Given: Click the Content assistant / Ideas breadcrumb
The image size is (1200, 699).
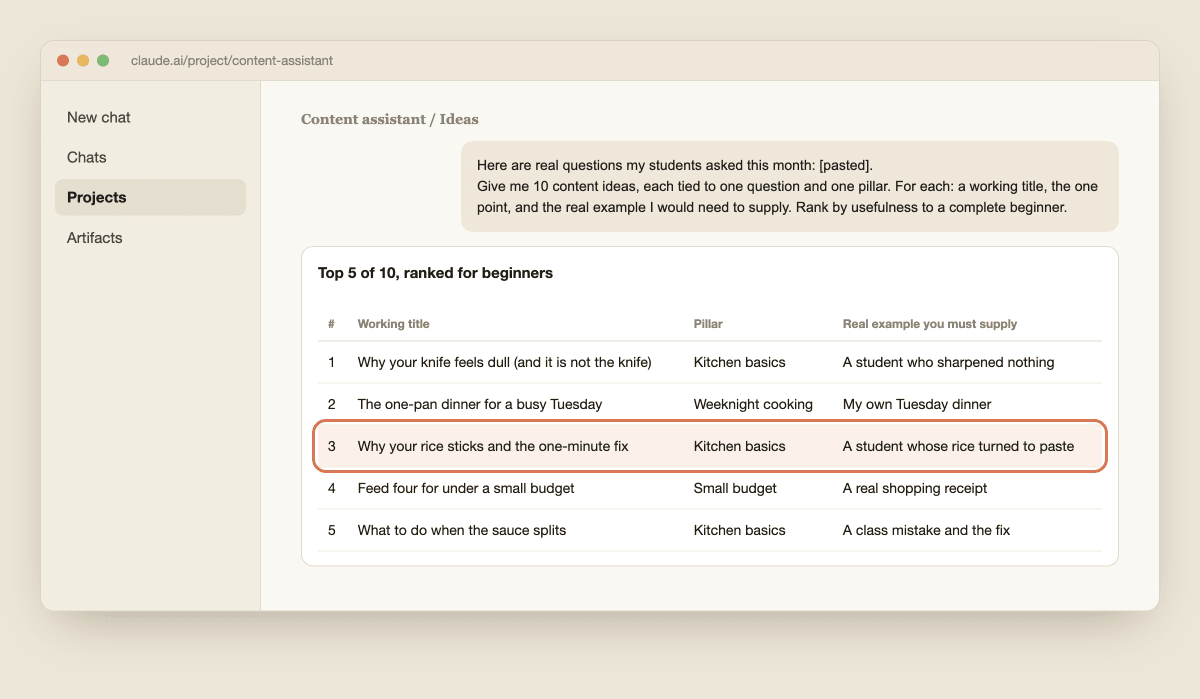Looking at the screenshot, I should point(390,119).
